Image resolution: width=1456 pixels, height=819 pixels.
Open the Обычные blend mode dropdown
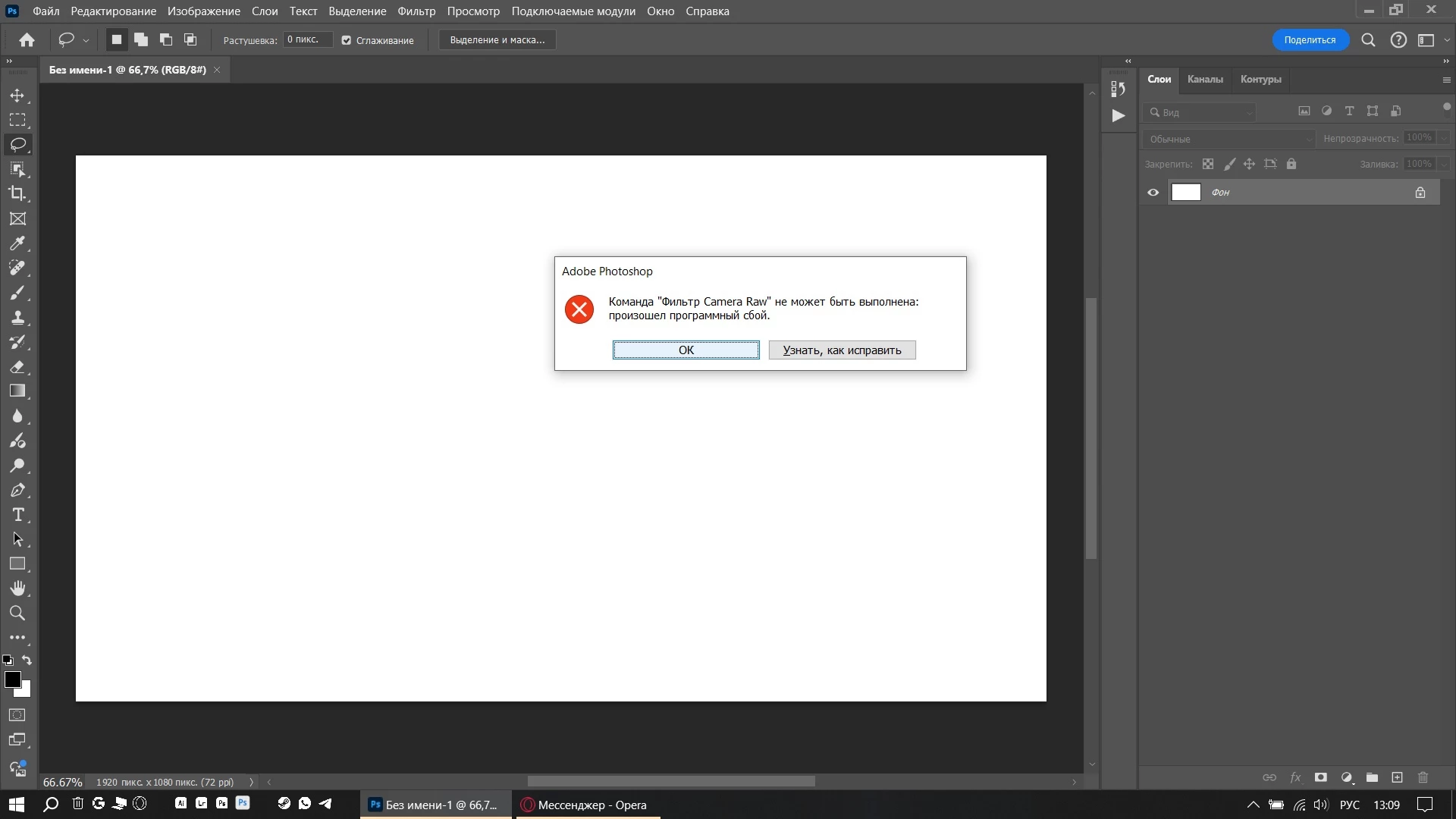pyautogui.click(x=1228, y=139)
